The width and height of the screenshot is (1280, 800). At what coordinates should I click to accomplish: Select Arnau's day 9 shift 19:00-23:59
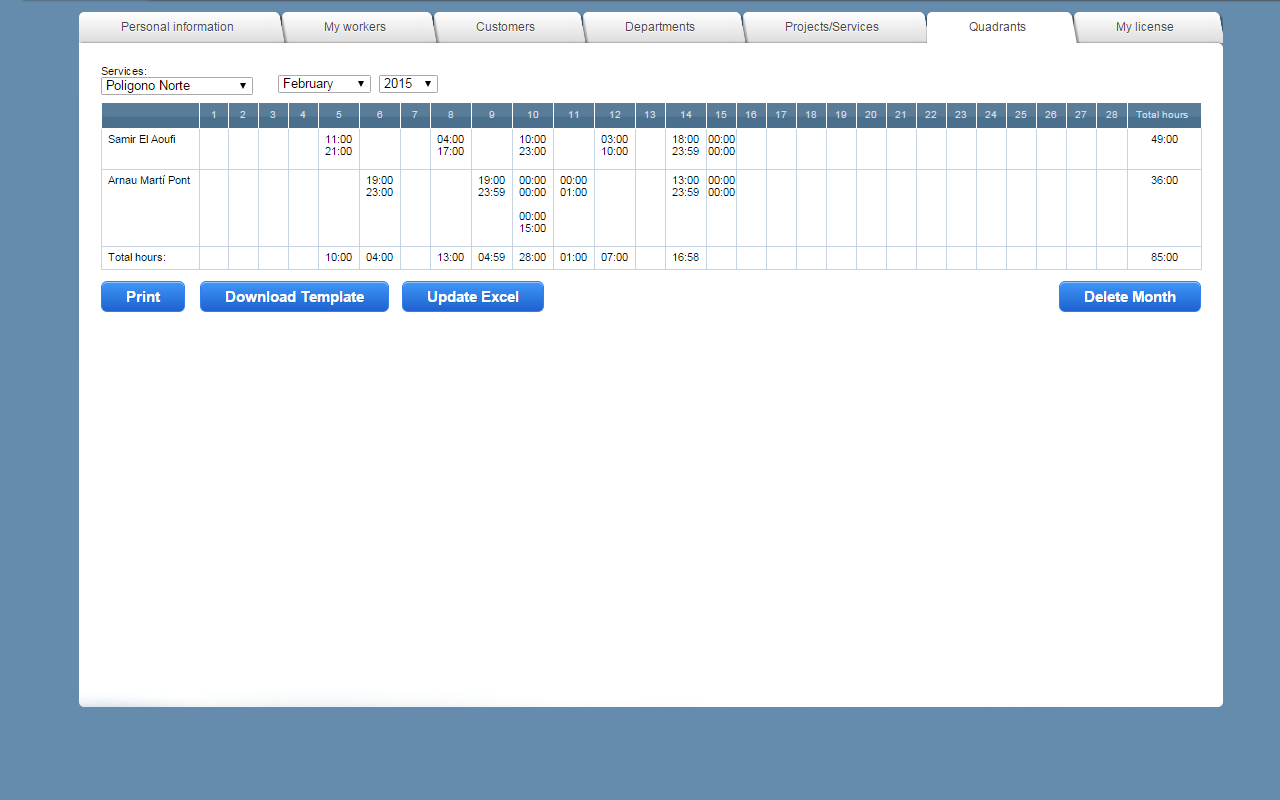[492, 186]
